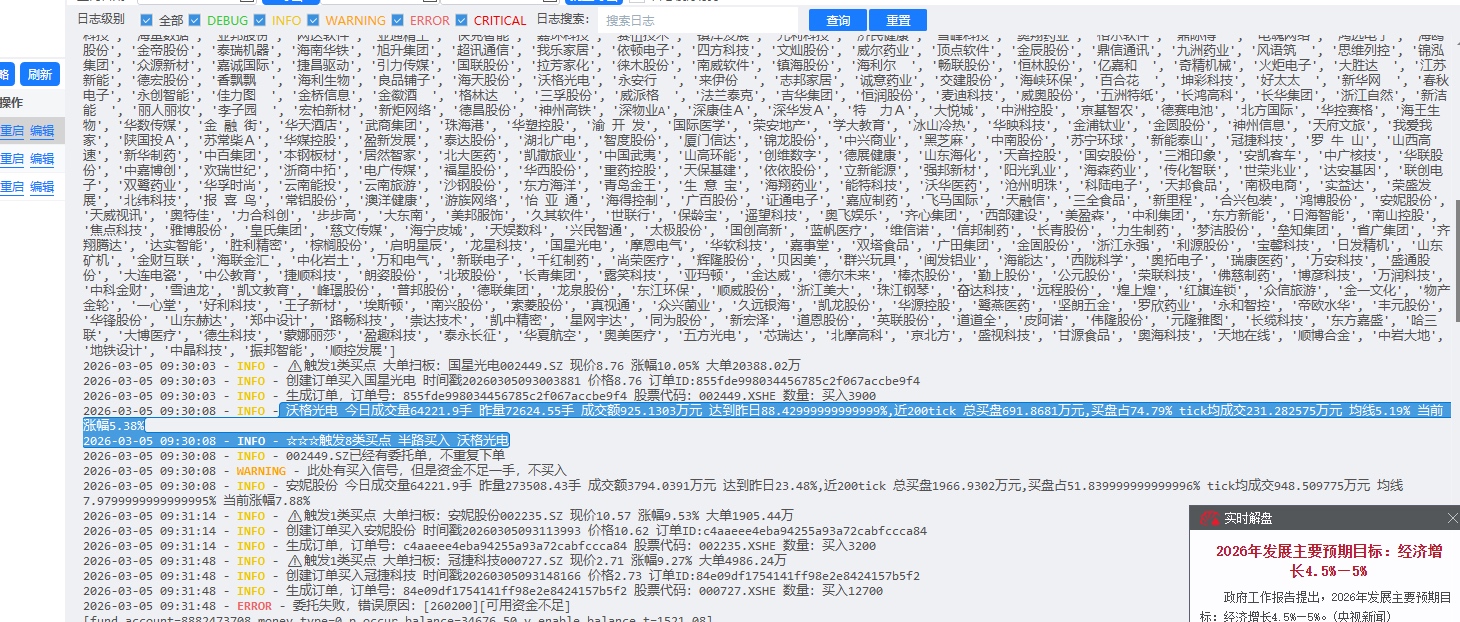Toggle the ERROR log level checkbox

pos(398,20)
